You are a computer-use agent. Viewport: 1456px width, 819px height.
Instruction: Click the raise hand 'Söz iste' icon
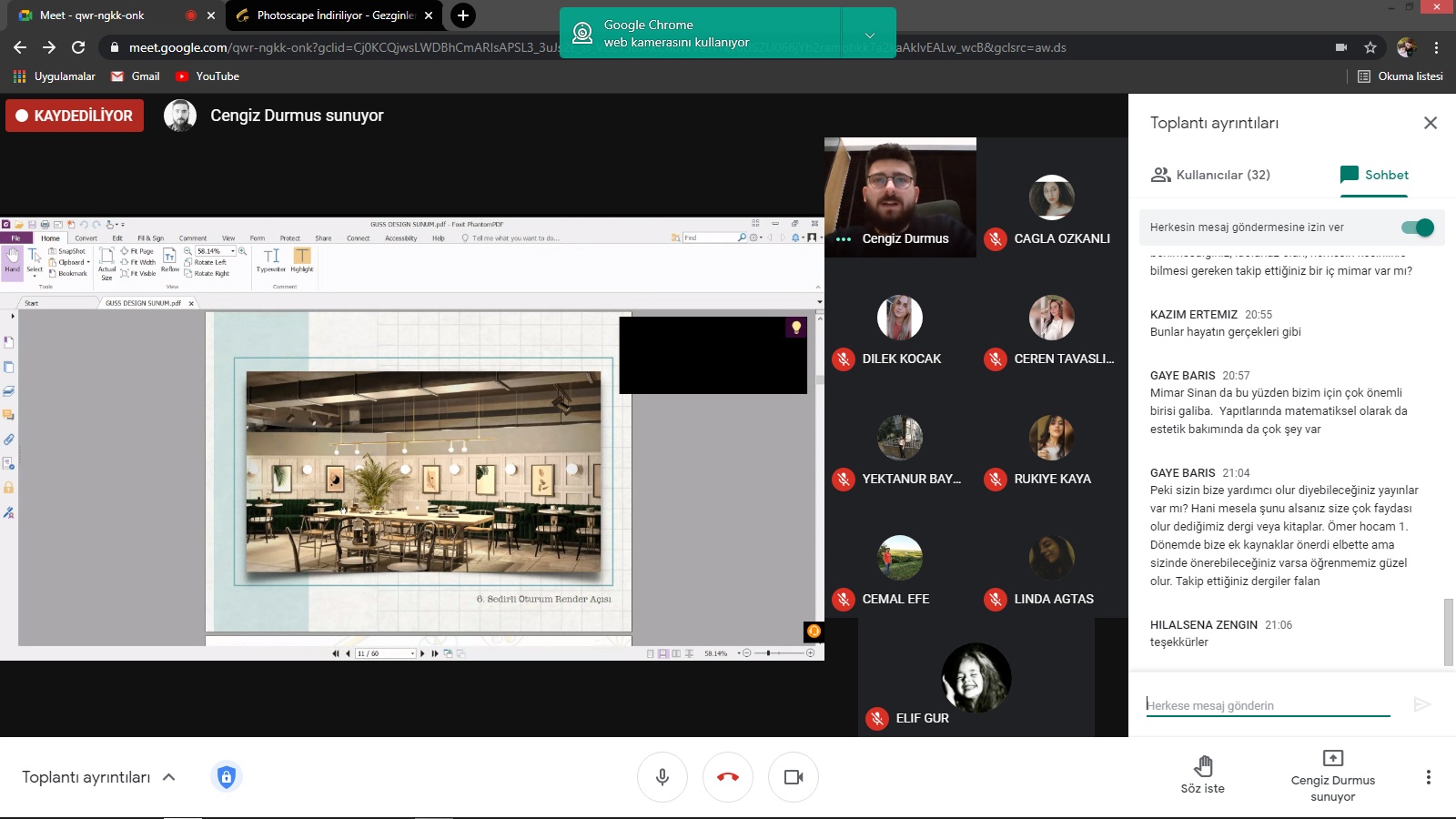(1202, 766)
